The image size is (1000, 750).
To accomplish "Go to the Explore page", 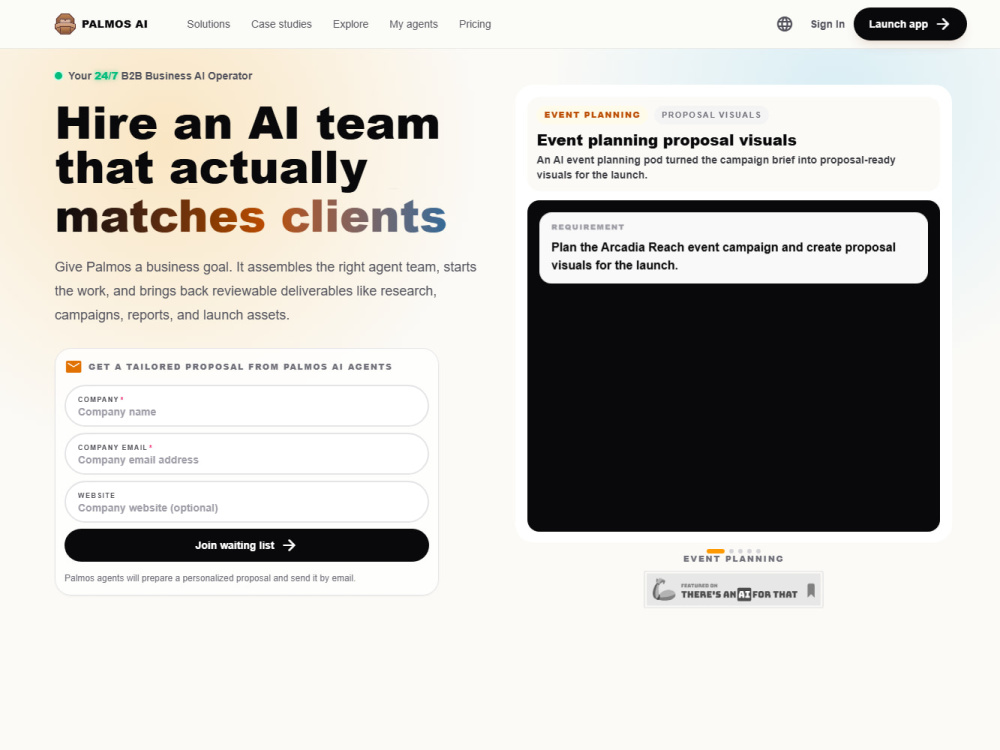I will point(351,24).
